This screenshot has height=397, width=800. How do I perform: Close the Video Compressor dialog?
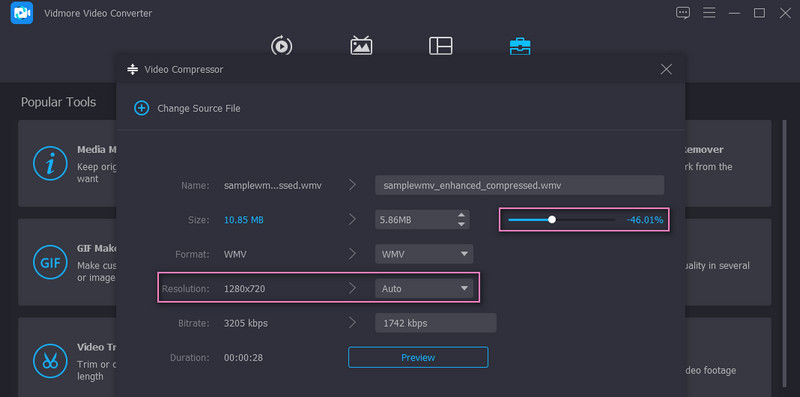(x=666, y=69)
